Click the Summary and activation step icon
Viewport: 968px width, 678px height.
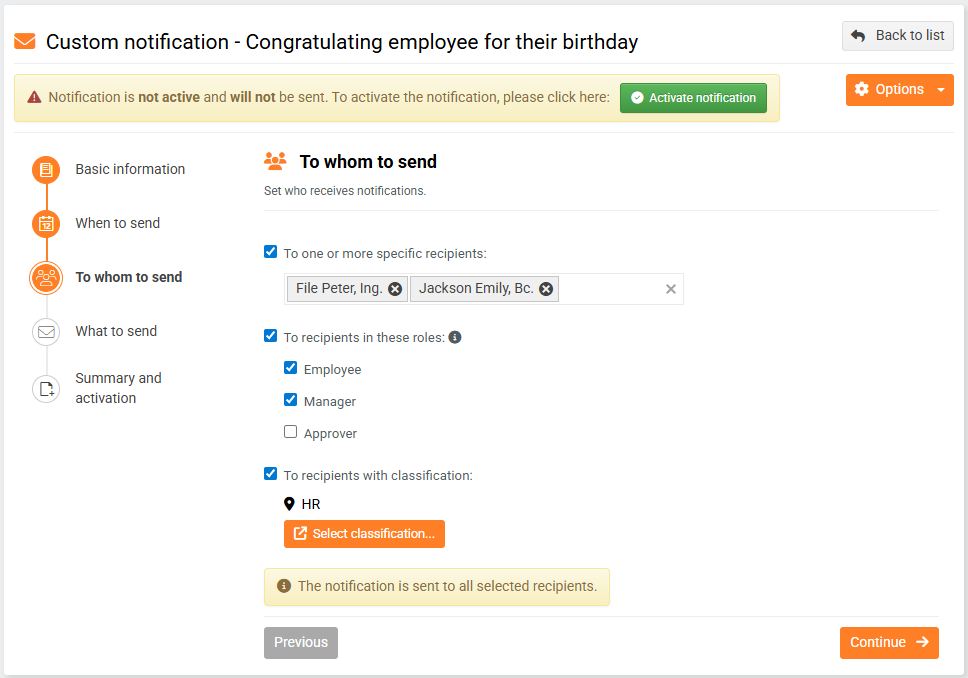46,388
